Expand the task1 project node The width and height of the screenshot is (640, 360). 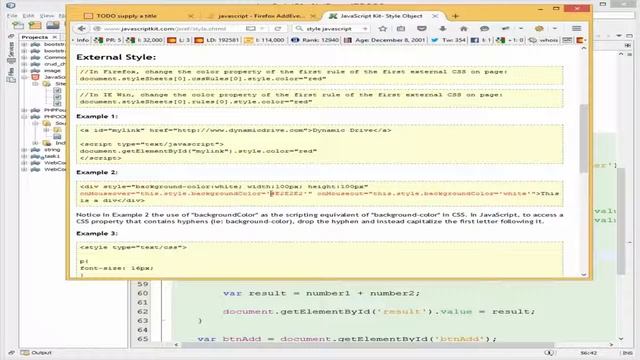click(x=24, y=156)
